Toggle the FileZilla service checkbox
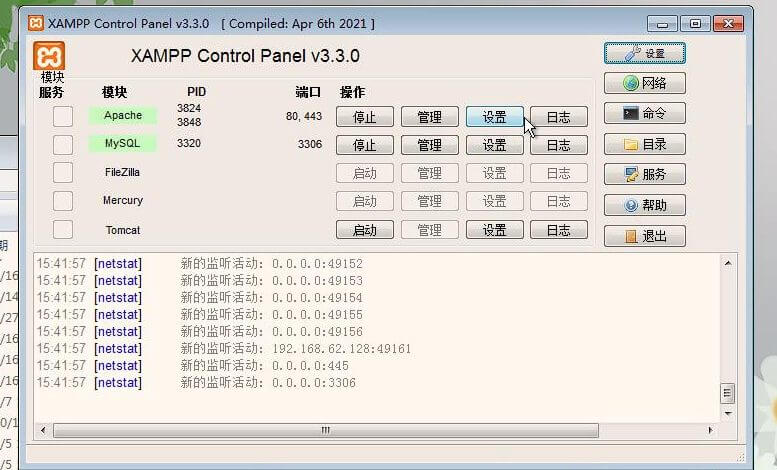This screenshot has width=777, height=470. point(63,173)
